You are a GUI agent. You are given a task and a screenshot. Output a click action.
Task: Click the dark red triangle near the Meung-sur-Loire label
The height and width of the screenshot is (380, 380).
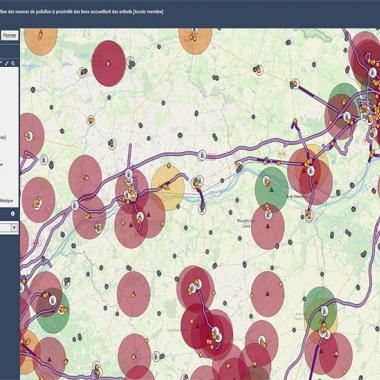268,226
